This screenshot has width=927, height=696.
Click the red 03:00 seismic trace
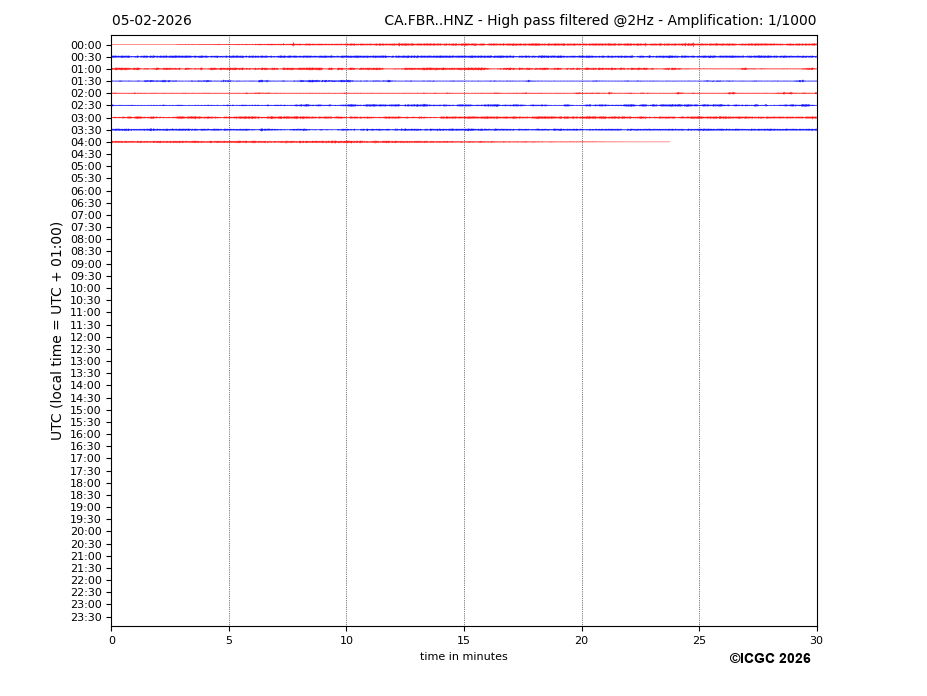tap(463, 117)
